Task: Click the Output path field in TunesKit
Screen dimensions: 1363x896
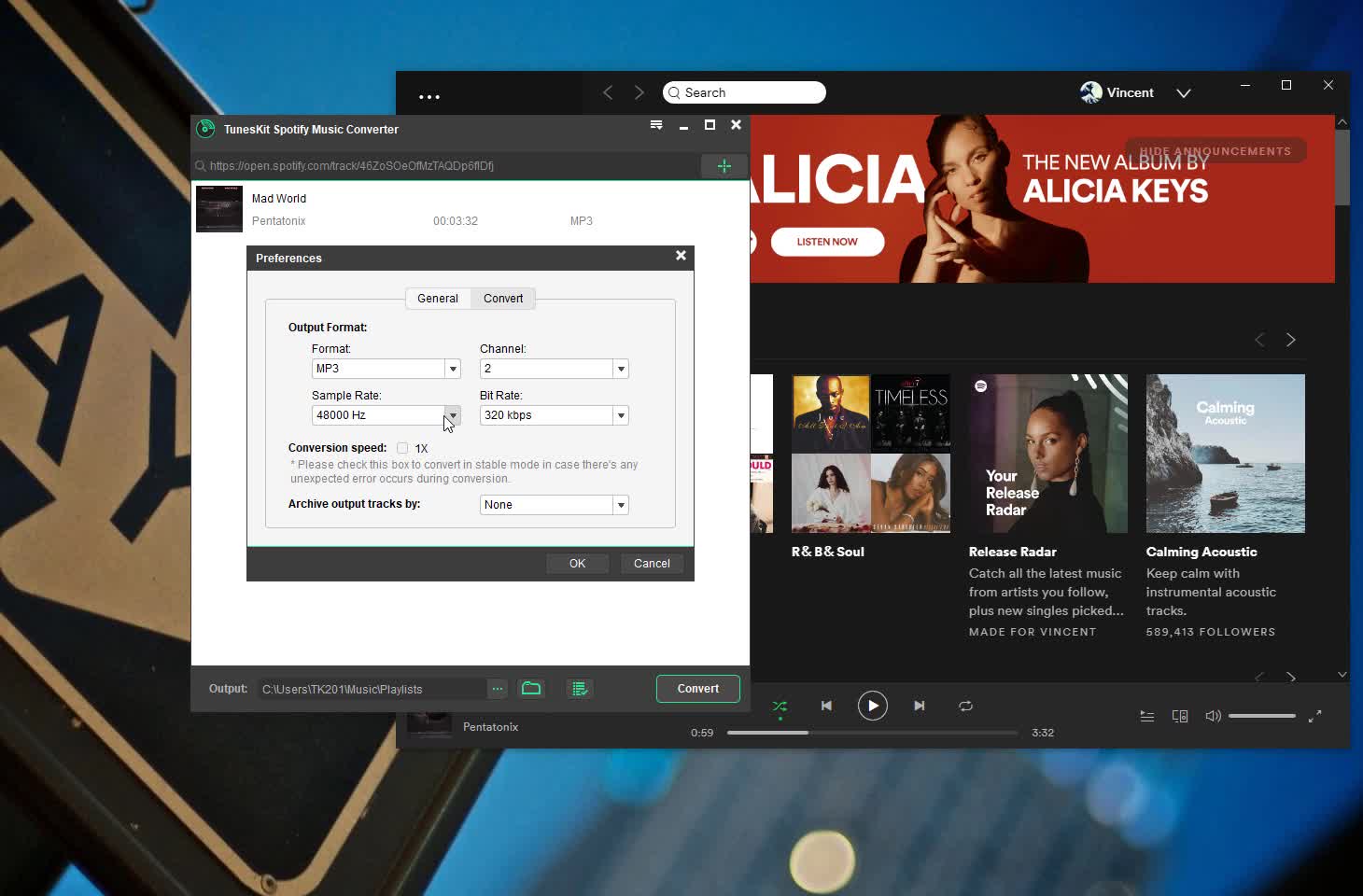Action: [x=372, y=689]
